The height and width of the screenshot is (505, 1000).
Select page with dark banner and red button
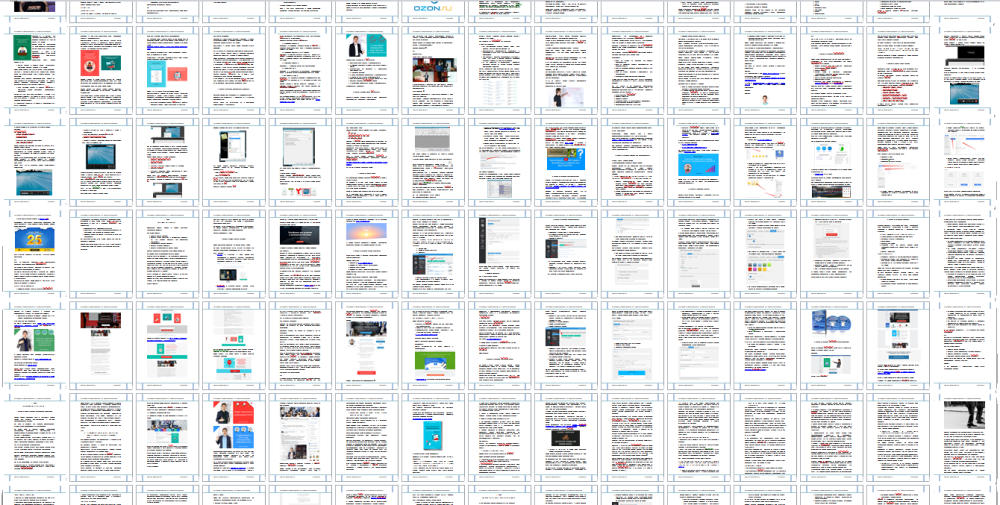point(300,253)
